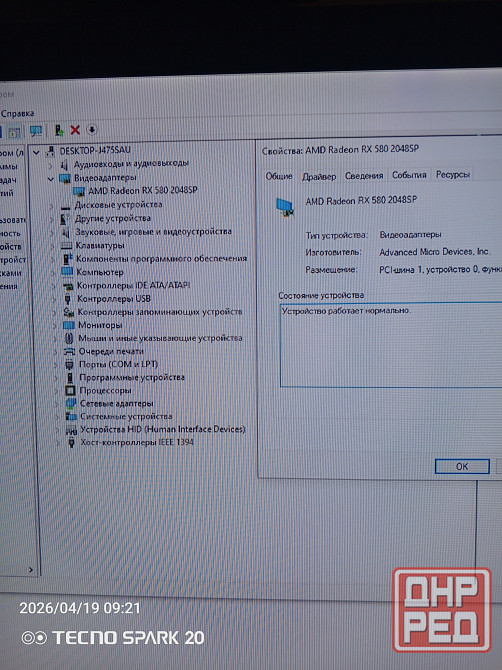Switch to the Ресурсы tab
502x670 pixels.
tap(453, 174)
